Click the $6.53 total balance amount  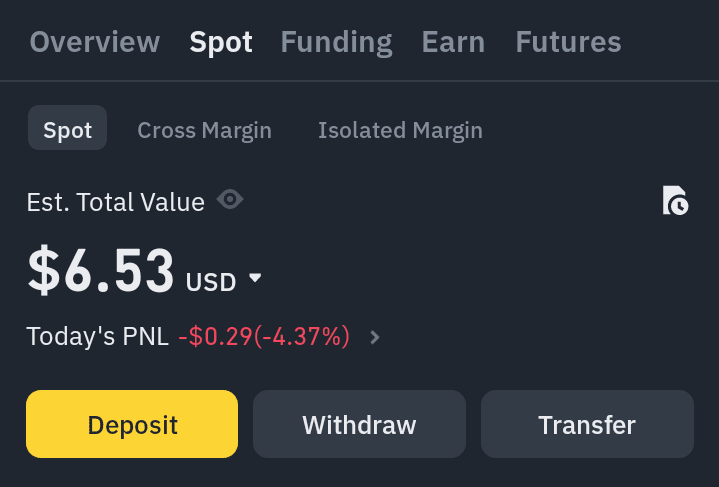101,270
